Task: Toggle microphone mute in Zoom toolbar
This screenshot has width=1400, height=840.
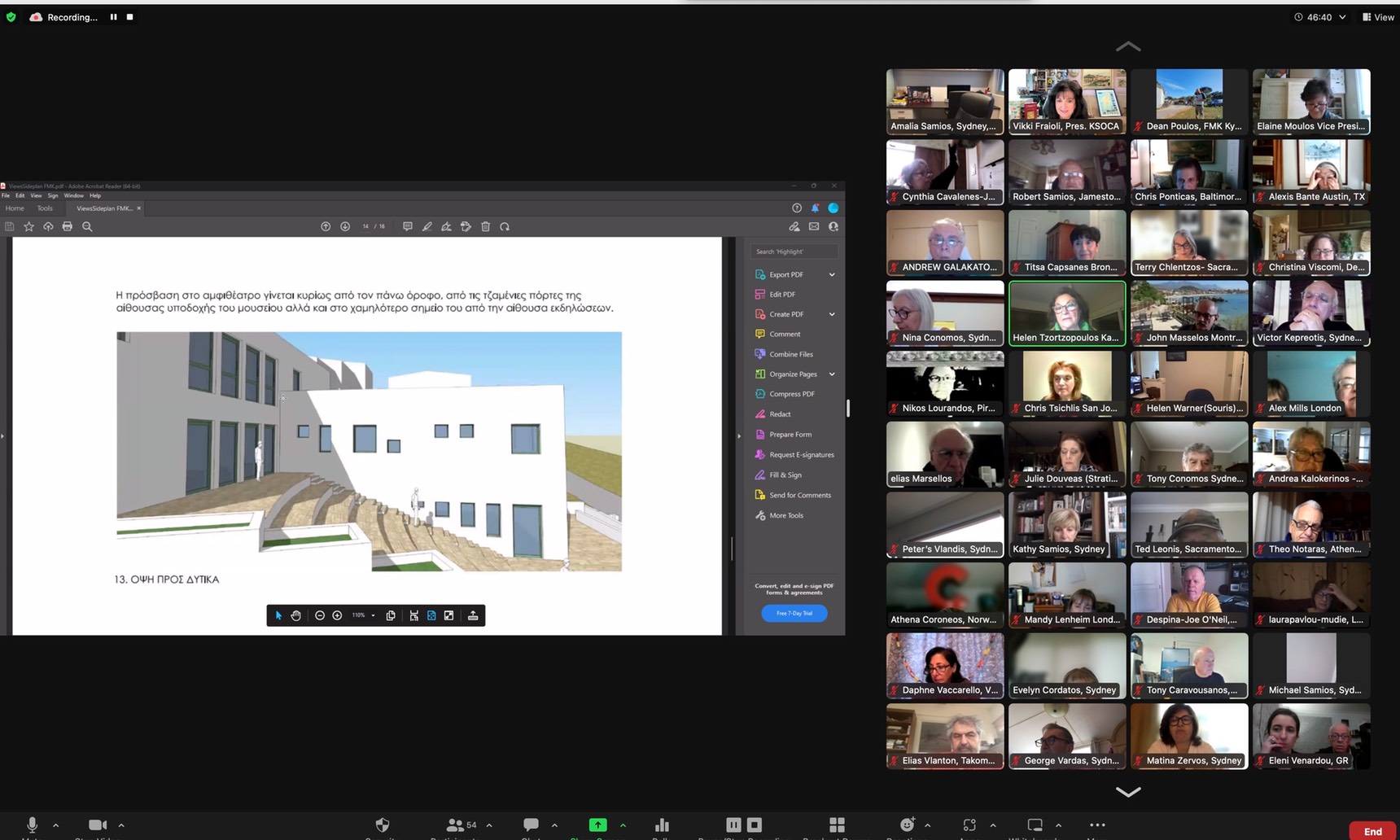Action: (32, 825)
